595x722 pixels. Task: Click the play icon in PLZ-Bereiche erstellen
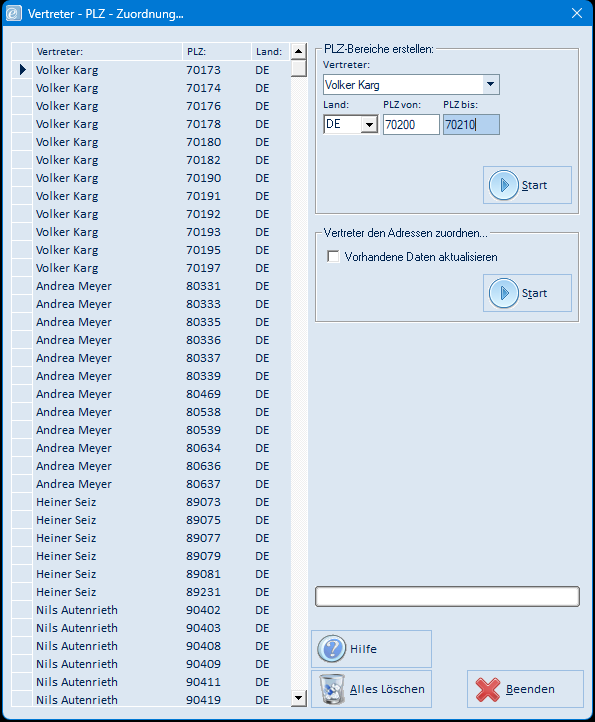click(x=503, y=185)
